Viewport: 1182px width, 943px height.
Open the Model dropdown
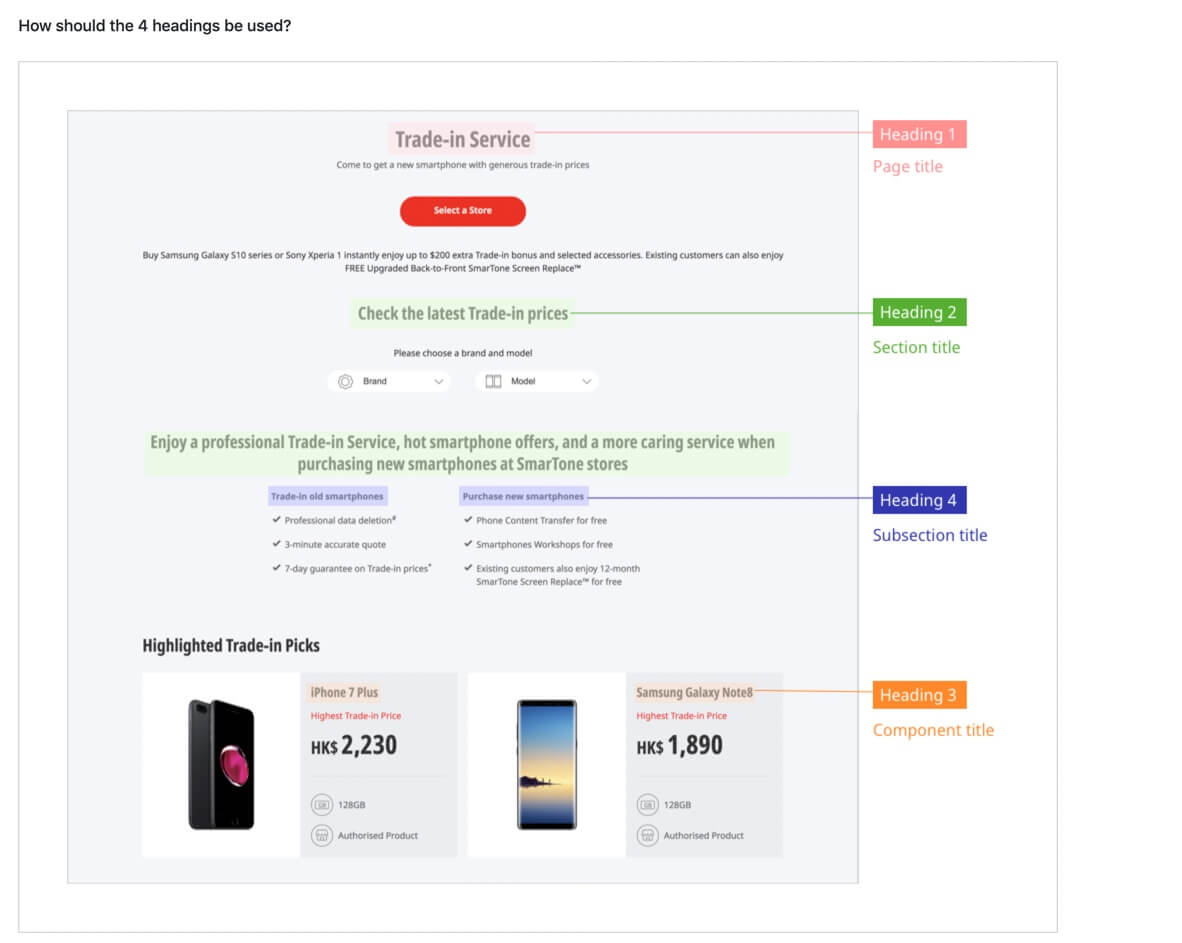[x=537, y=381]
